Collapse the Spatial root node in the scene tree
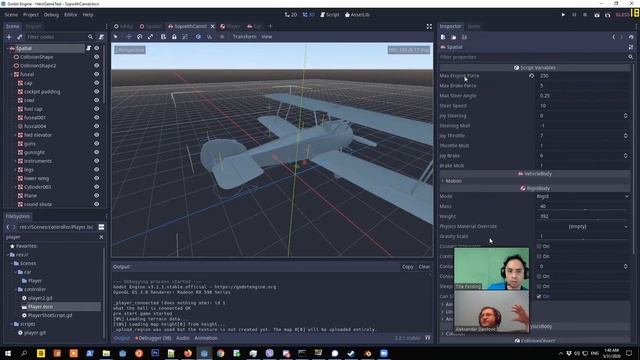 [7, 48]
